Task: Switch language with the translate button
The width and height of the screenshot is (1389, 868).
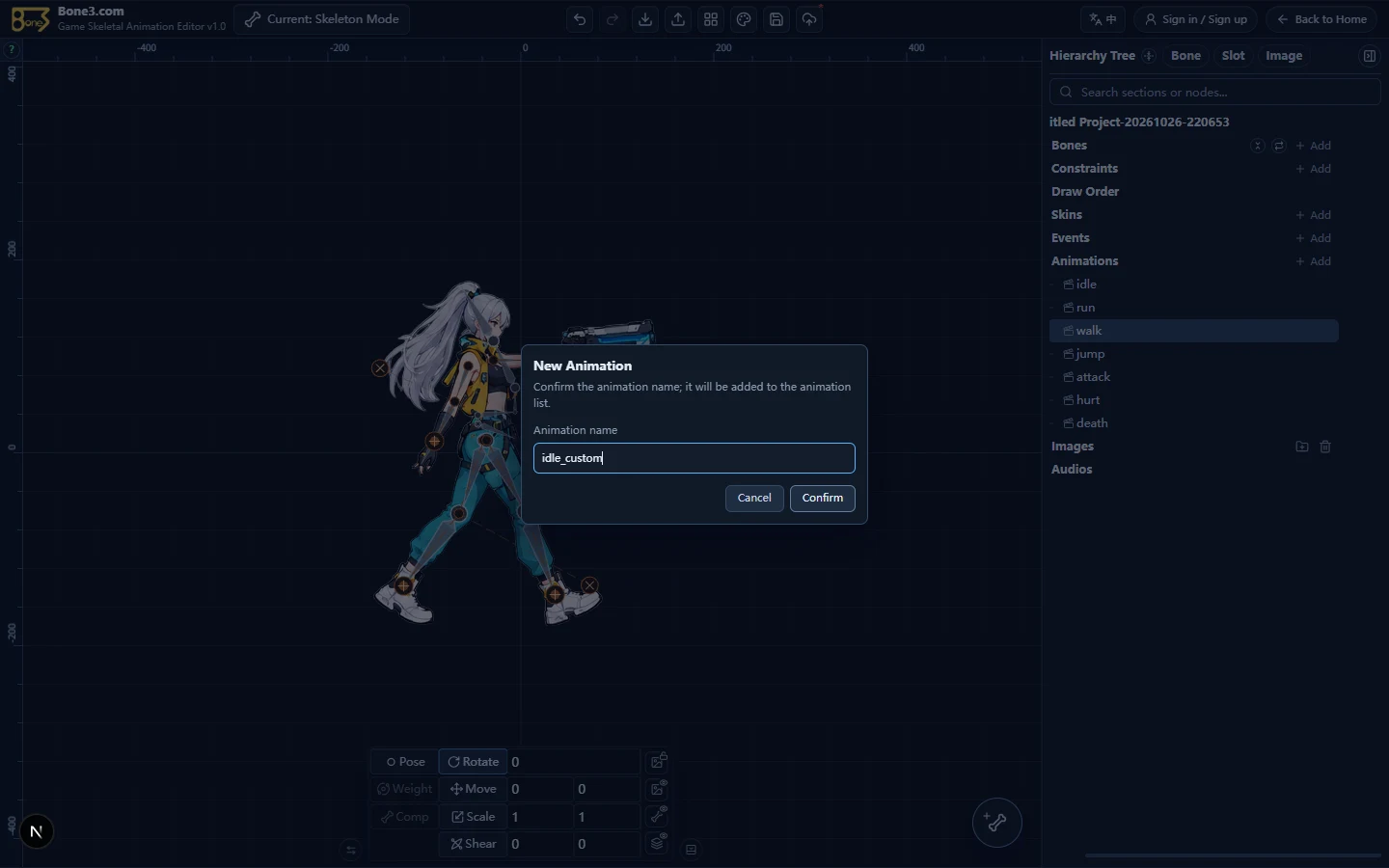Action: click(x=1103, y=19)
